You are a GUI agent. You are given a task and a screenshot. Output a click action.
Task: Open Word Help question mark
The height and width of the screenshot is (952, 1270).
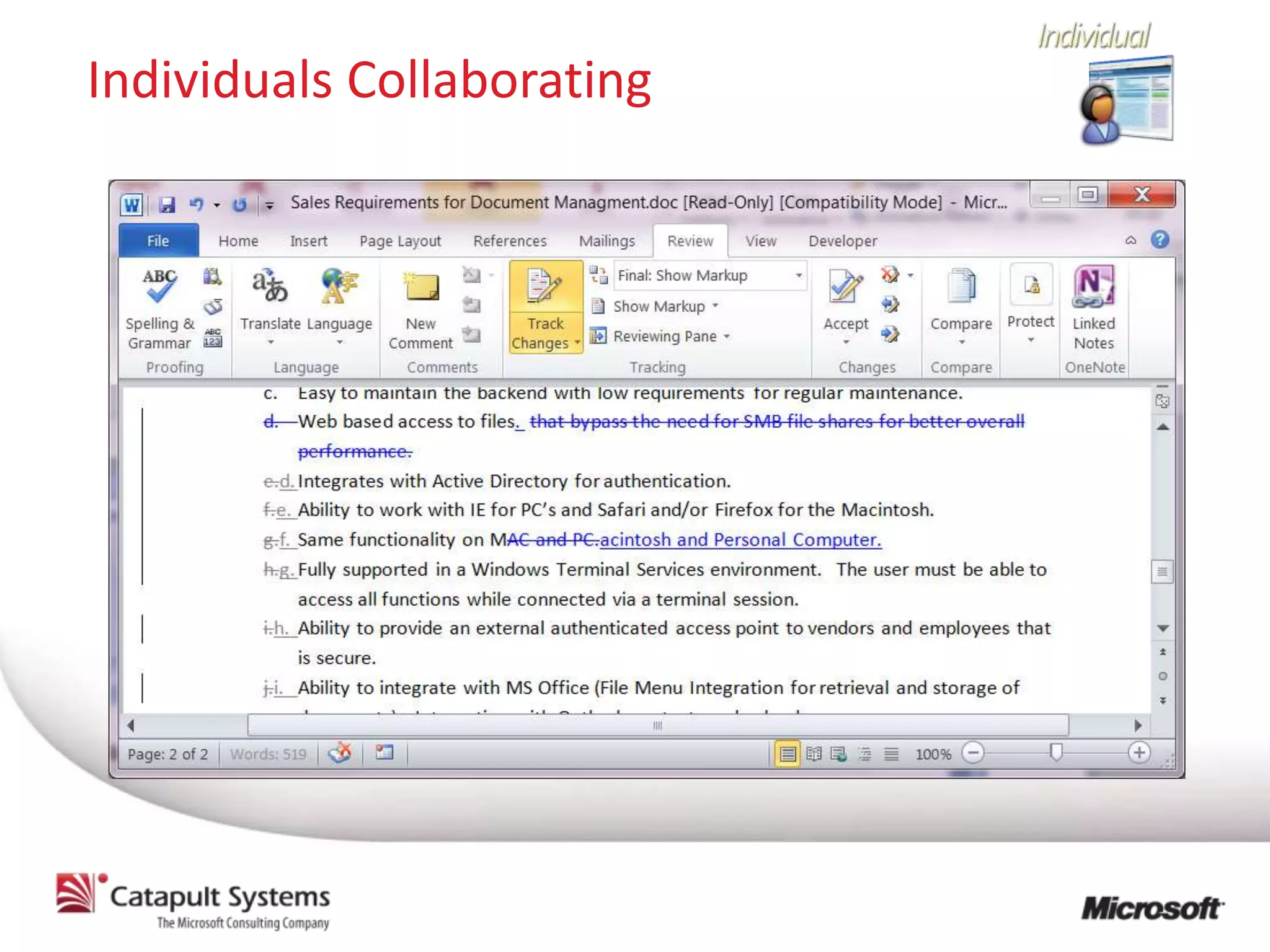1160,240
